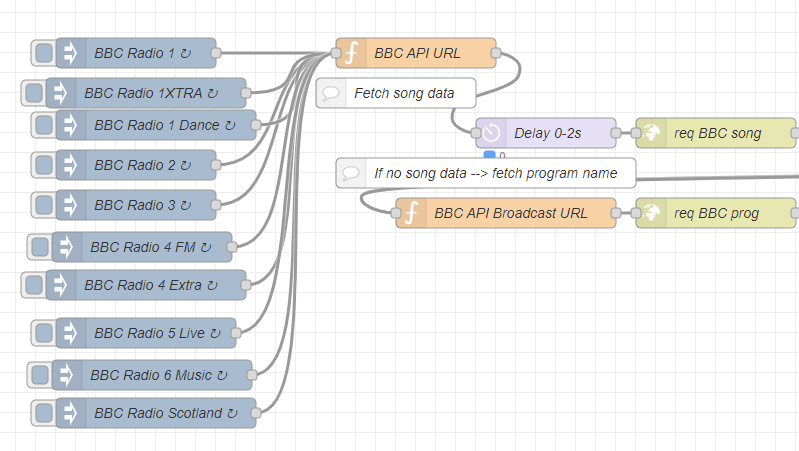Select the BBC Radio 2 node label
This screenshot has width=799, height=451.
(x=143, y=165)
